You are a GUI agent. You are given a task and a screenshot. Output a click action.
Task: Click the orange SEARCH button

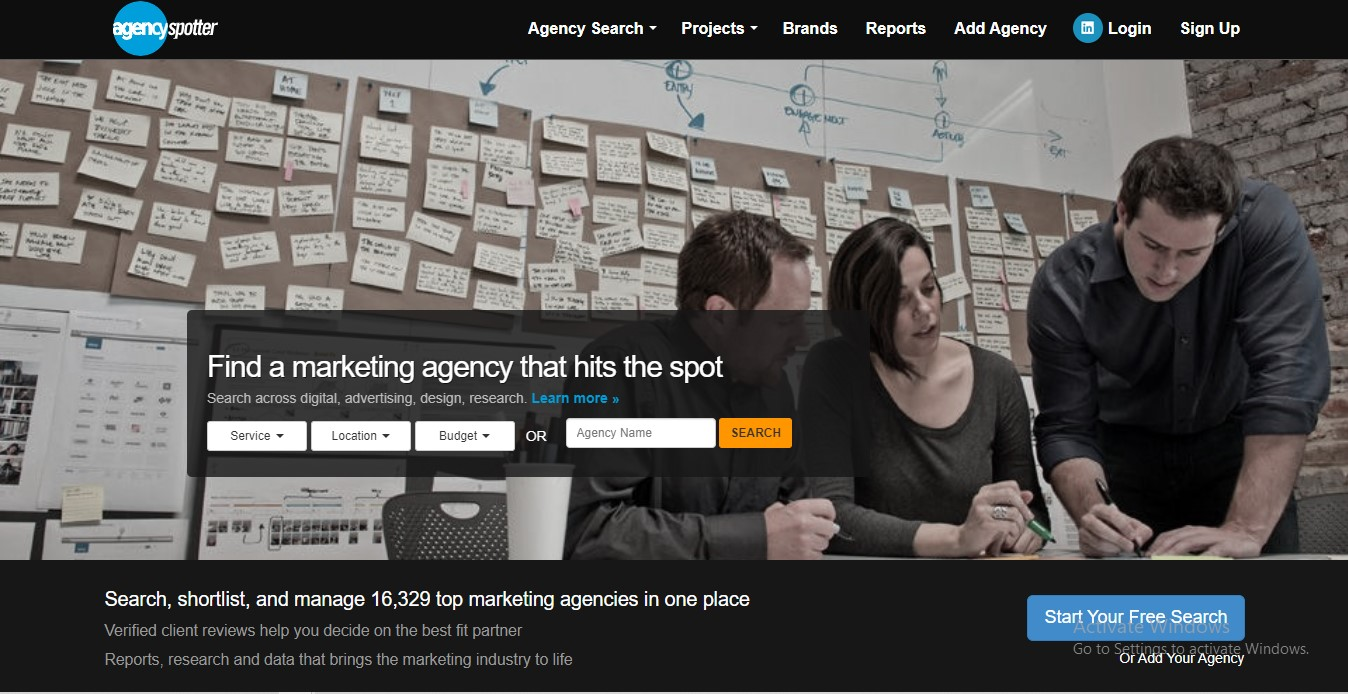coord(755,433)
